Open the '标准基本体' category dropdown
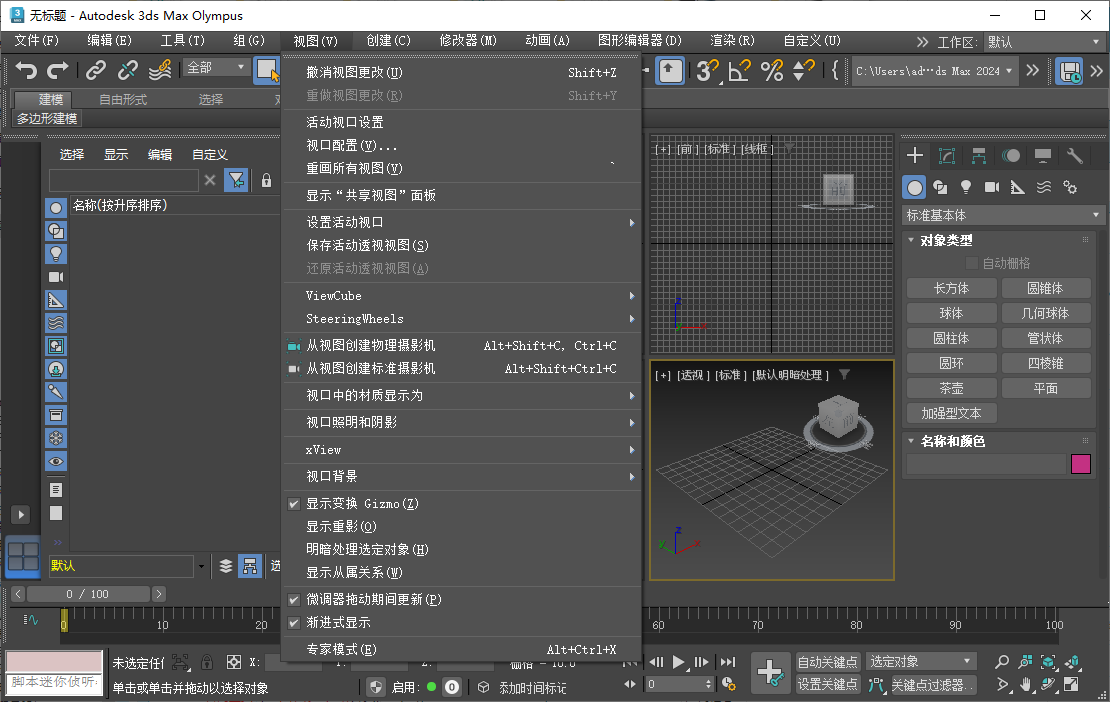 (1003, 215)
